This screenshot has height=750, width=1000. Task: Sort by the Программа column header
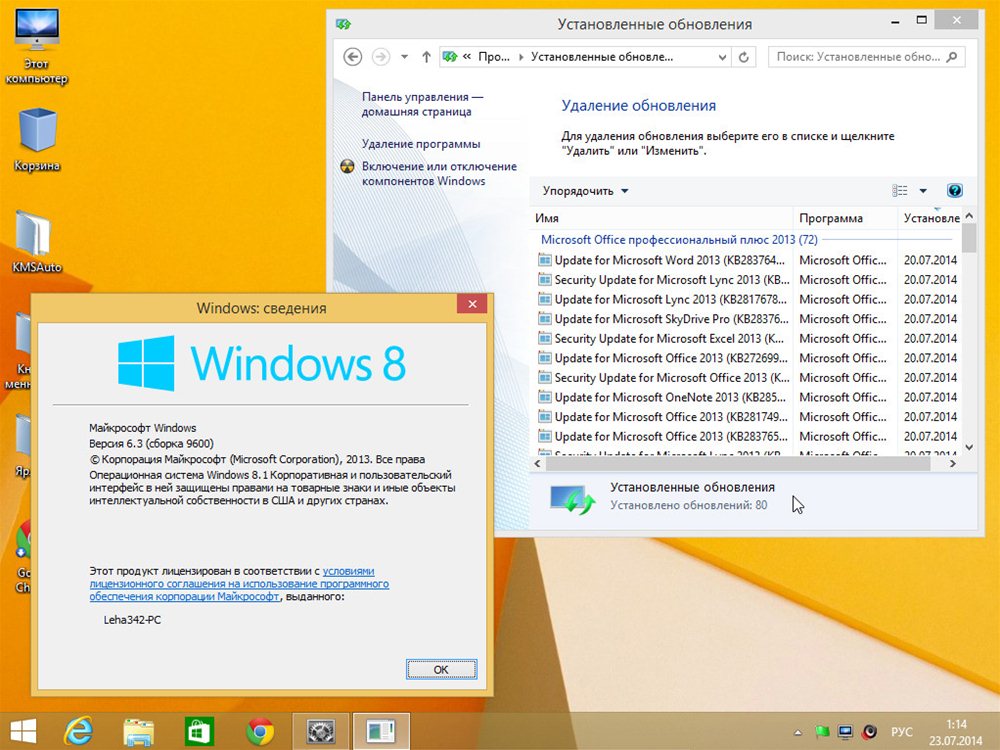click(x=845, y=218)
